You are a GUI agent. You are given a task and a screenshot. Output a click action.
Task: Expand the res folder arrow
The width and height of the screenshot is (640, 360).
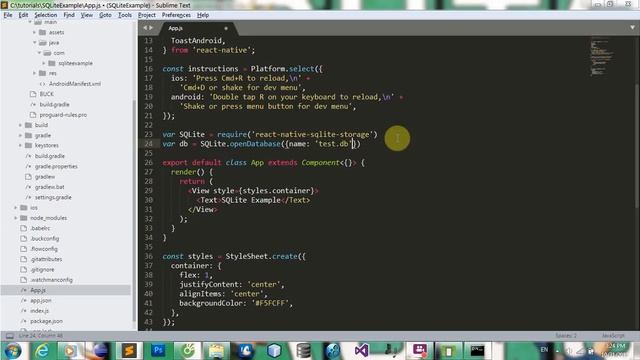pyautogui.click(x=35, y=73)
